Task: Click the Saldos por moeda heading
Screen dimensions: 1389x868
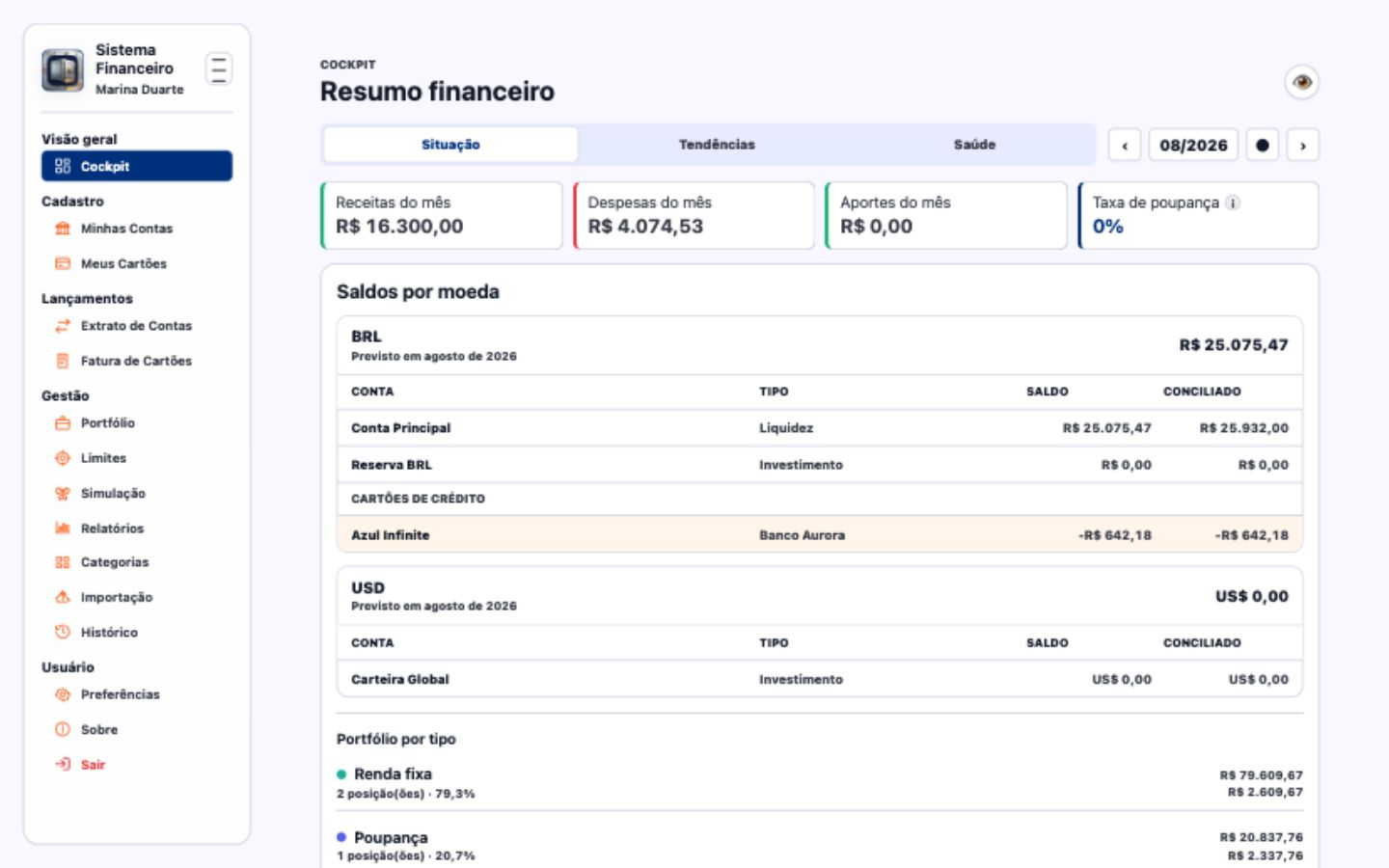Action: [x=418, y=291]
